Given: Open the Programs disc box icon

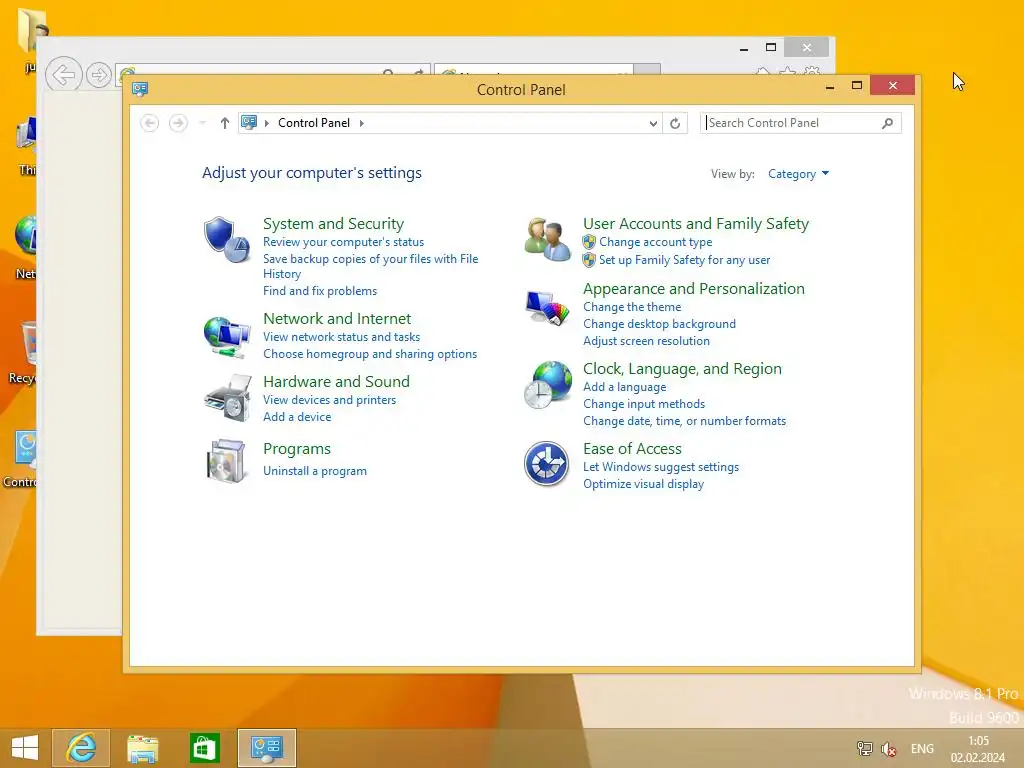Looking at the screenshot, I should 226,461.
